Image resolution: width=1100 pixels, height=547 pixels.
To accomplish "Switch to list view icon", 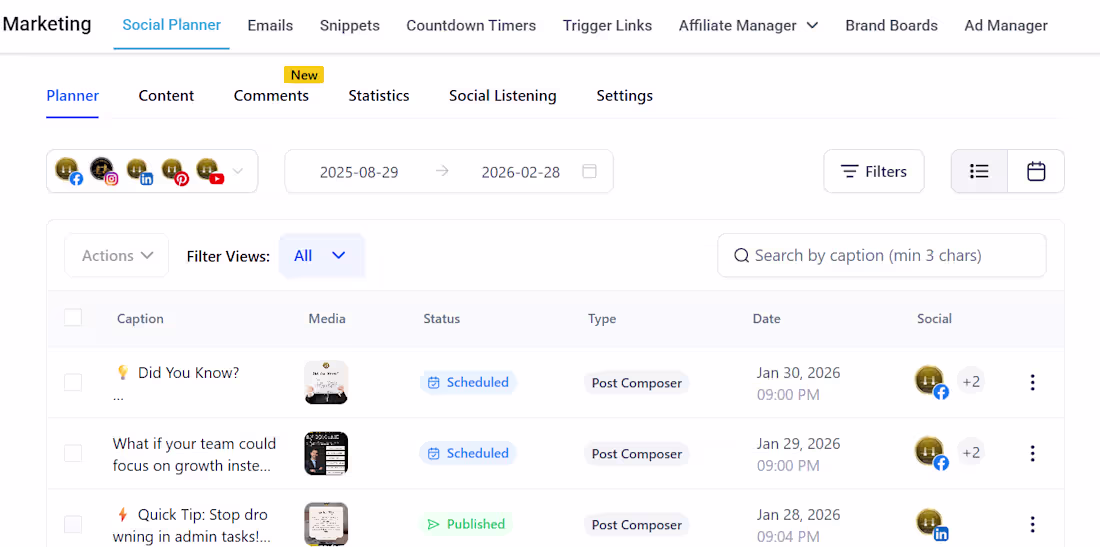I will point(979,171).
